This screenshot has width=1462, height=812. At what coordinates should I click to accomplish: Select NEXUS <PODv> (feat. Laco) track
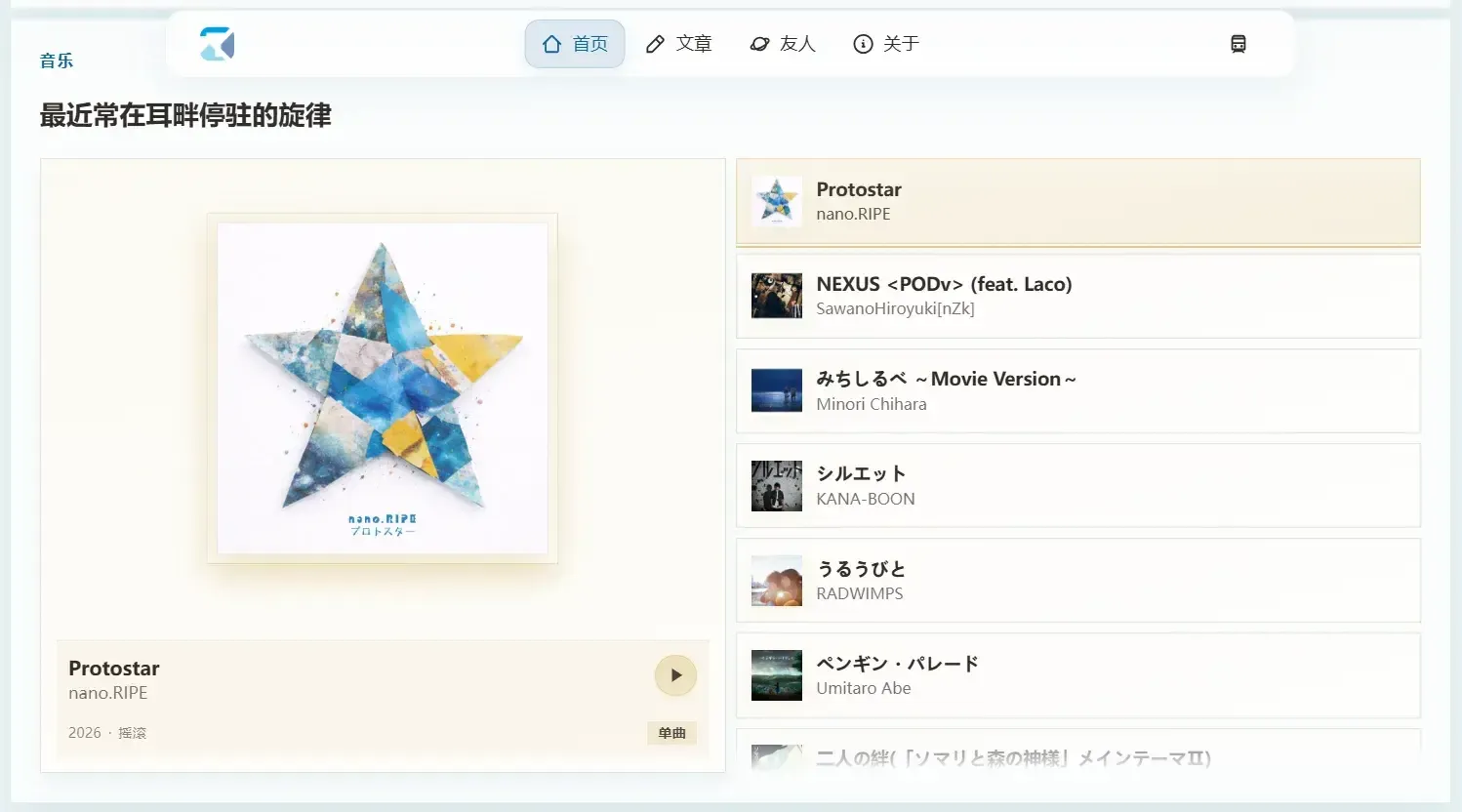[1078, 296]
